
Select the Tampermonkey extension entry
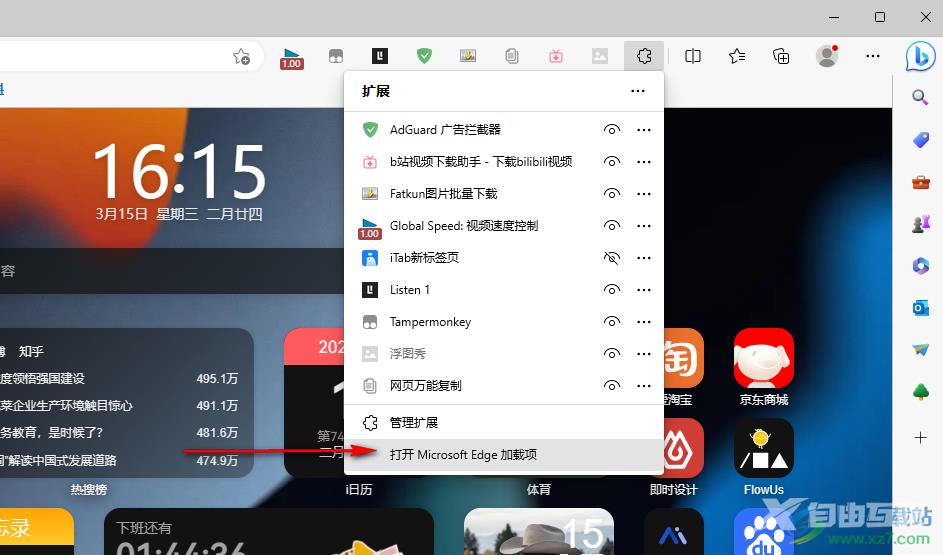(504, 322)
